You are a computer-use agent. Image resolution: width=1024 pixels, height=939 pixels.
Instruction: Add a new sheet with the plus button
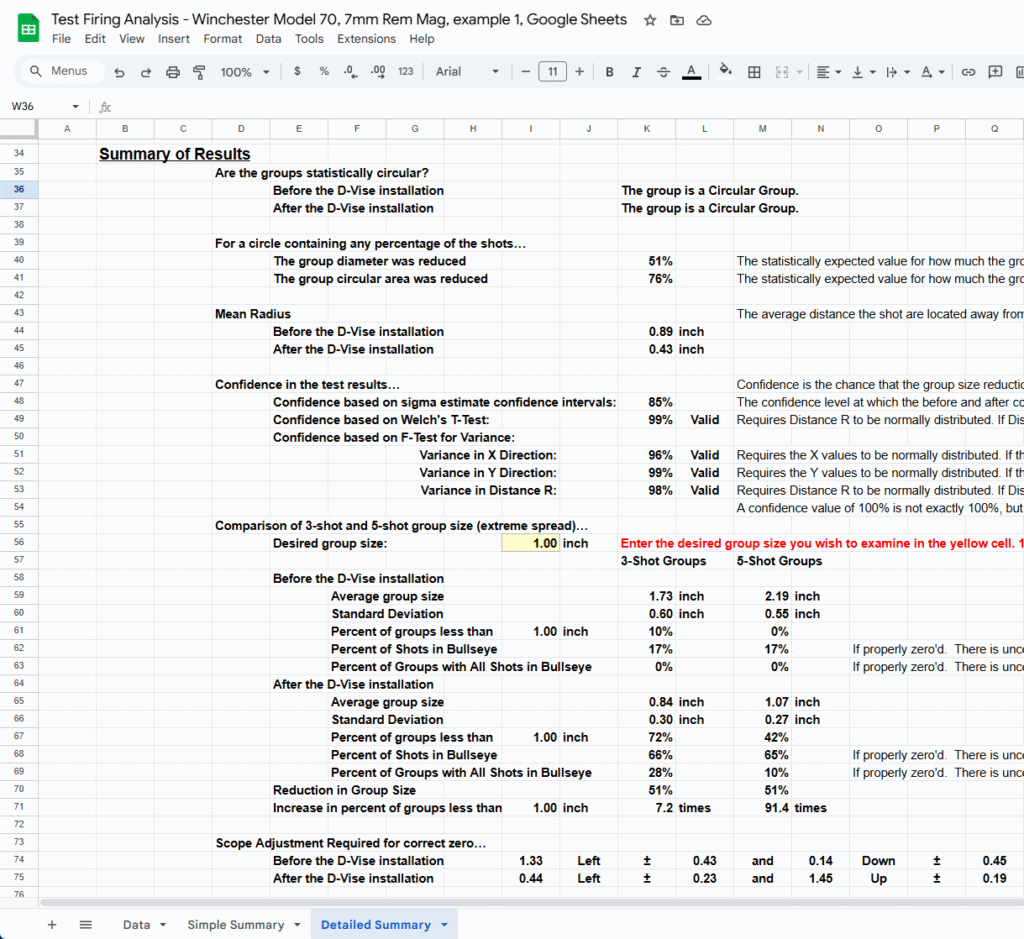tap(52, 925)
